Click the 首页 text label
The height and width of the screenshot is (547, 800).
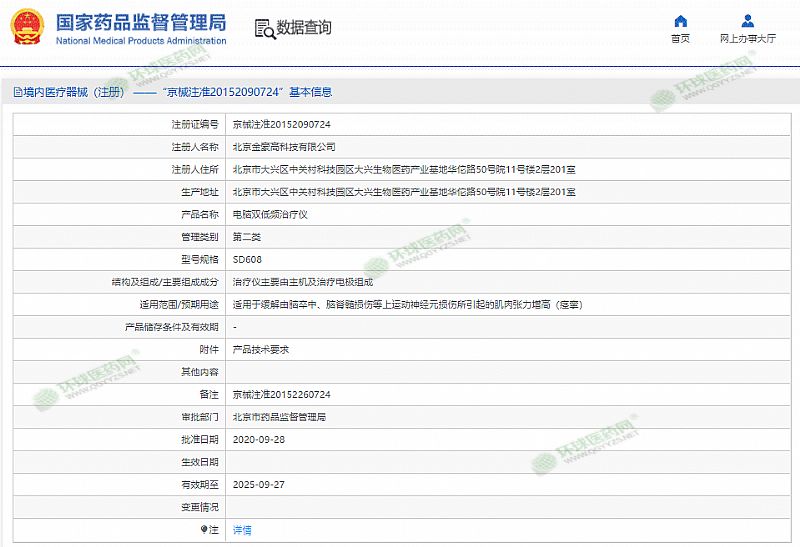pyautogui.click(x=680, y=39)
